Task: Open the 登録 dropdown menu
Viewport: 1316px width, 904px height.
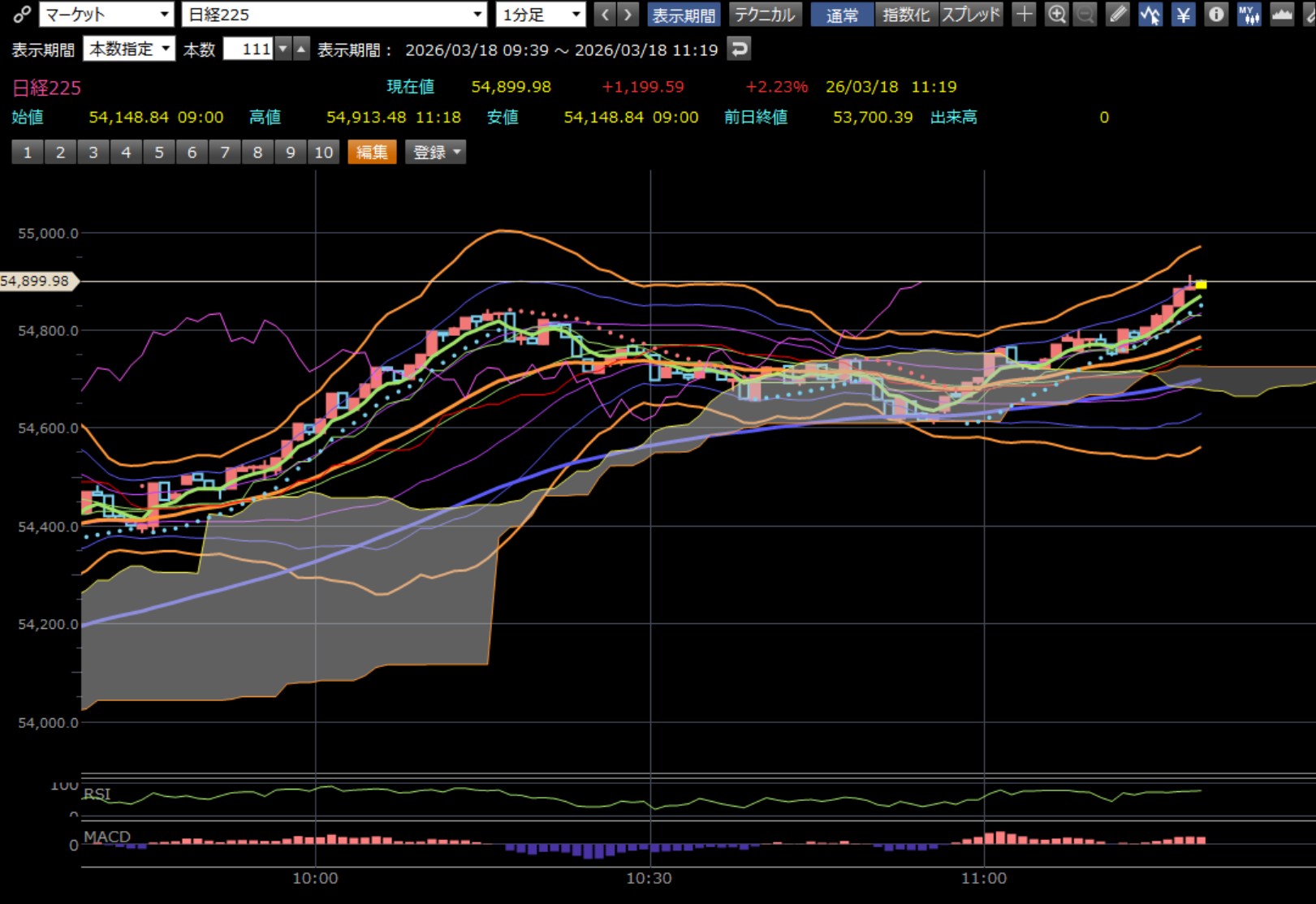Action: click(x=436, y=153)
